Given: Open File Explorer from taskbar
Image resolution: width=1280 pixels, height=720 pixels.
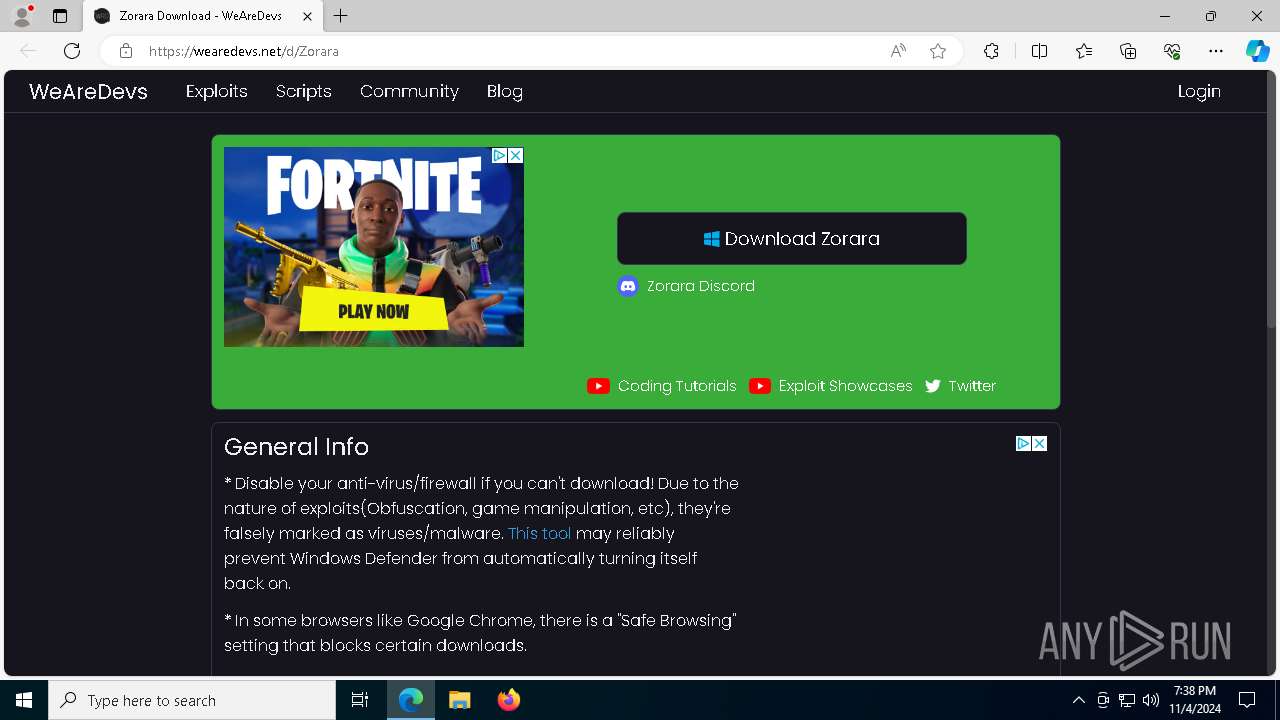Looking at the screenshot, I should click(x=459, y=700).
